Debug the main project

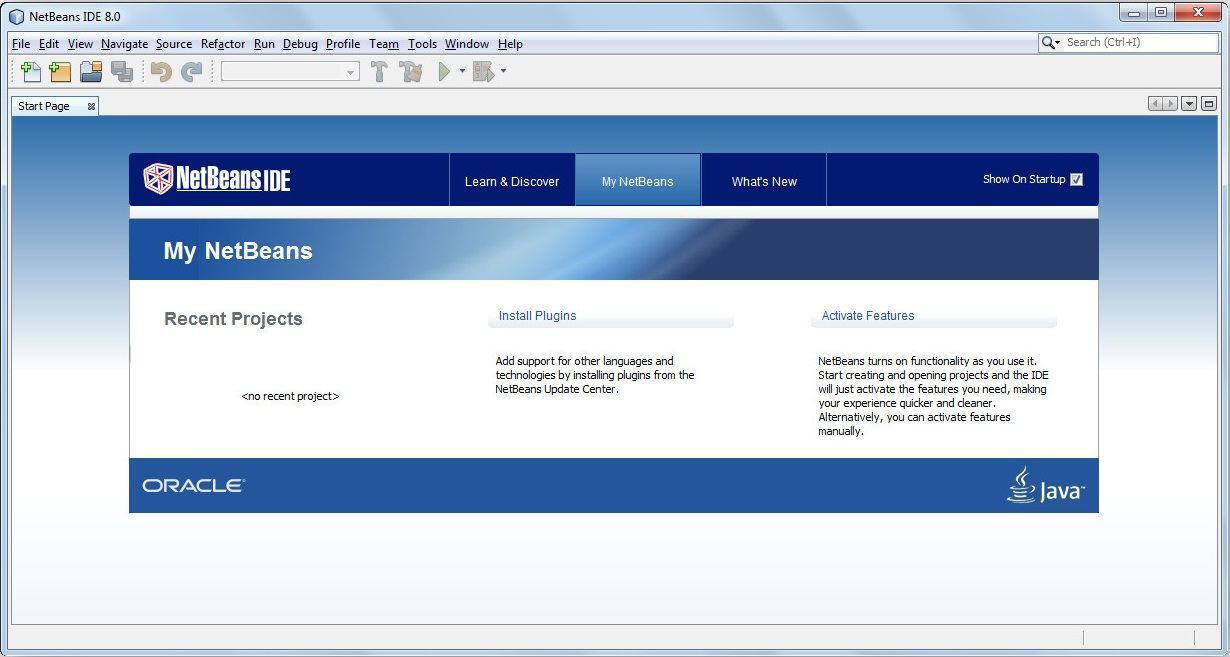coord(482,71)
